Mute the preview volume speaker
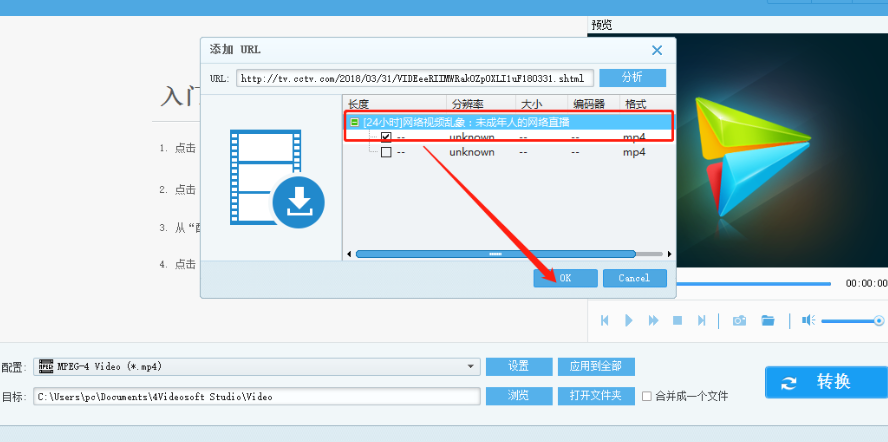Image resolution: width=888 pixels, height=442 pixels. 808,321
